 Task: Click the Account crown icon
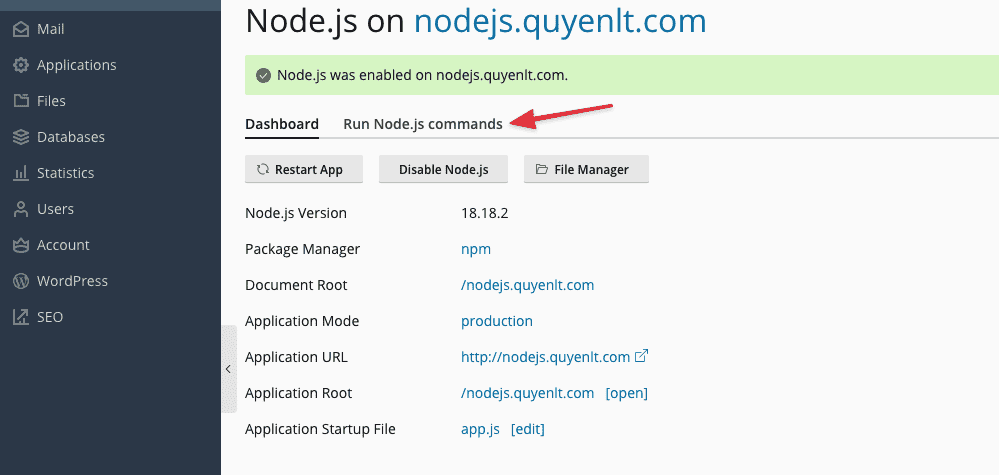click(x=20, y=245)
